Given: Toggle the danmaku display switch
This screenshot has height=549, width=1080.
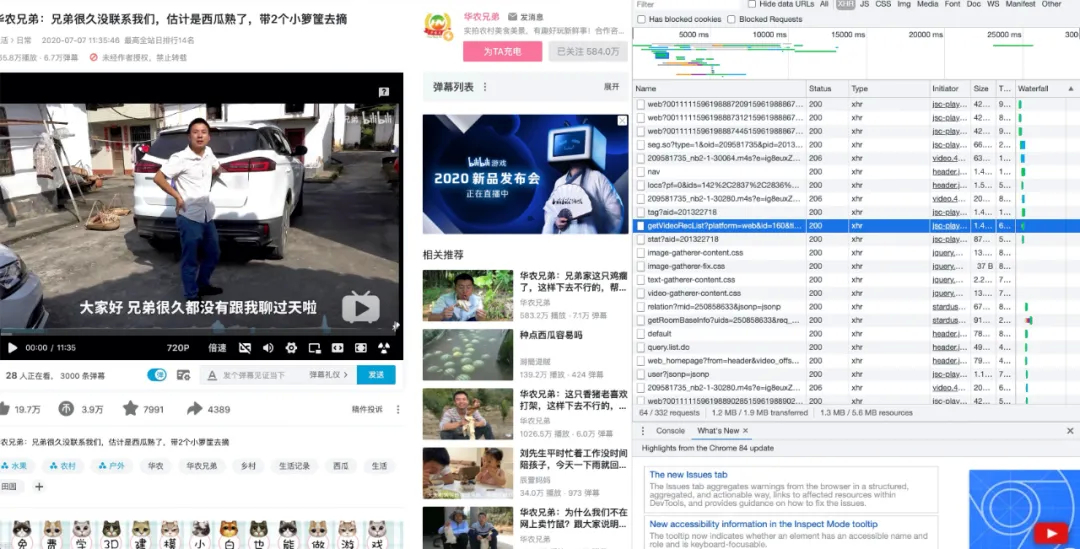Looking at the screenshot, I should 156,375.
